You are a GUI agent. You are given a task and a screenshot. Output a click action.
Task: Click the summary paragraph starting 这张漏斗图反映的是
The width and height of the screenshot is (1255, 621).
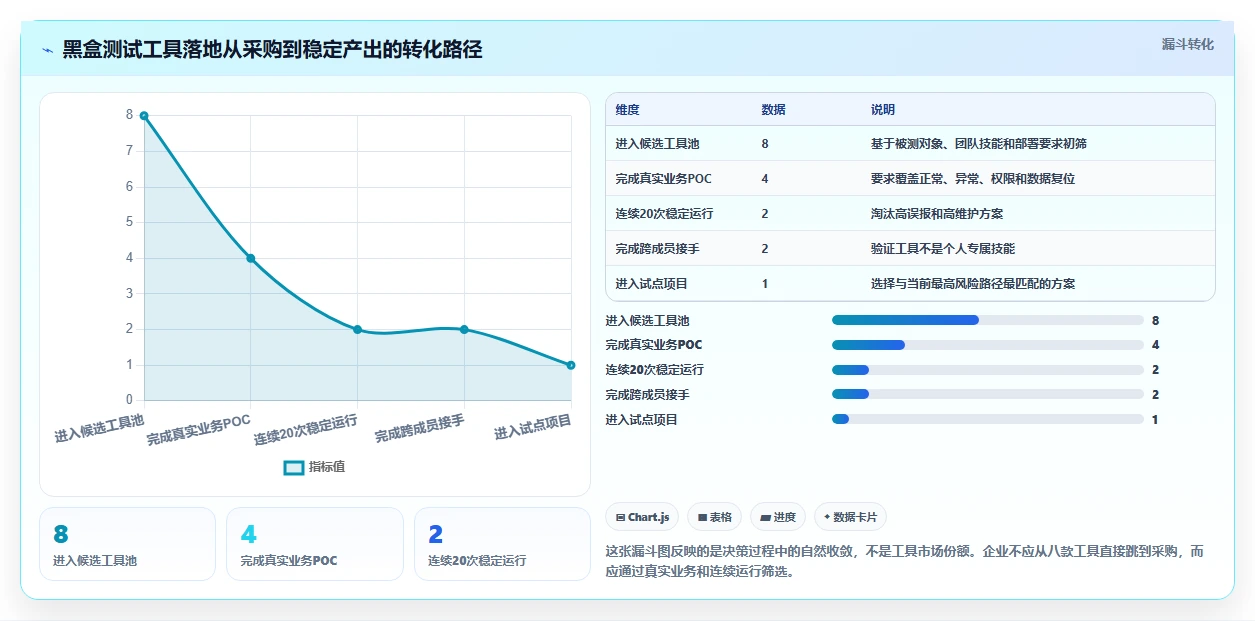905,562
